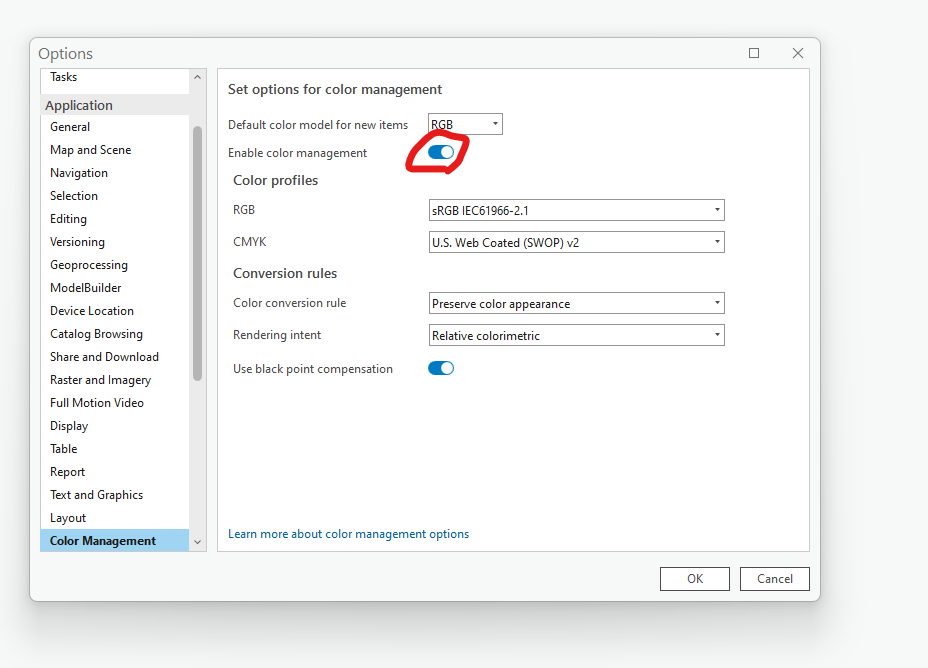This screenshot has width=928, height=668.
Task: Go to the Geoprocessing options page
Action: tap(89, 265)
